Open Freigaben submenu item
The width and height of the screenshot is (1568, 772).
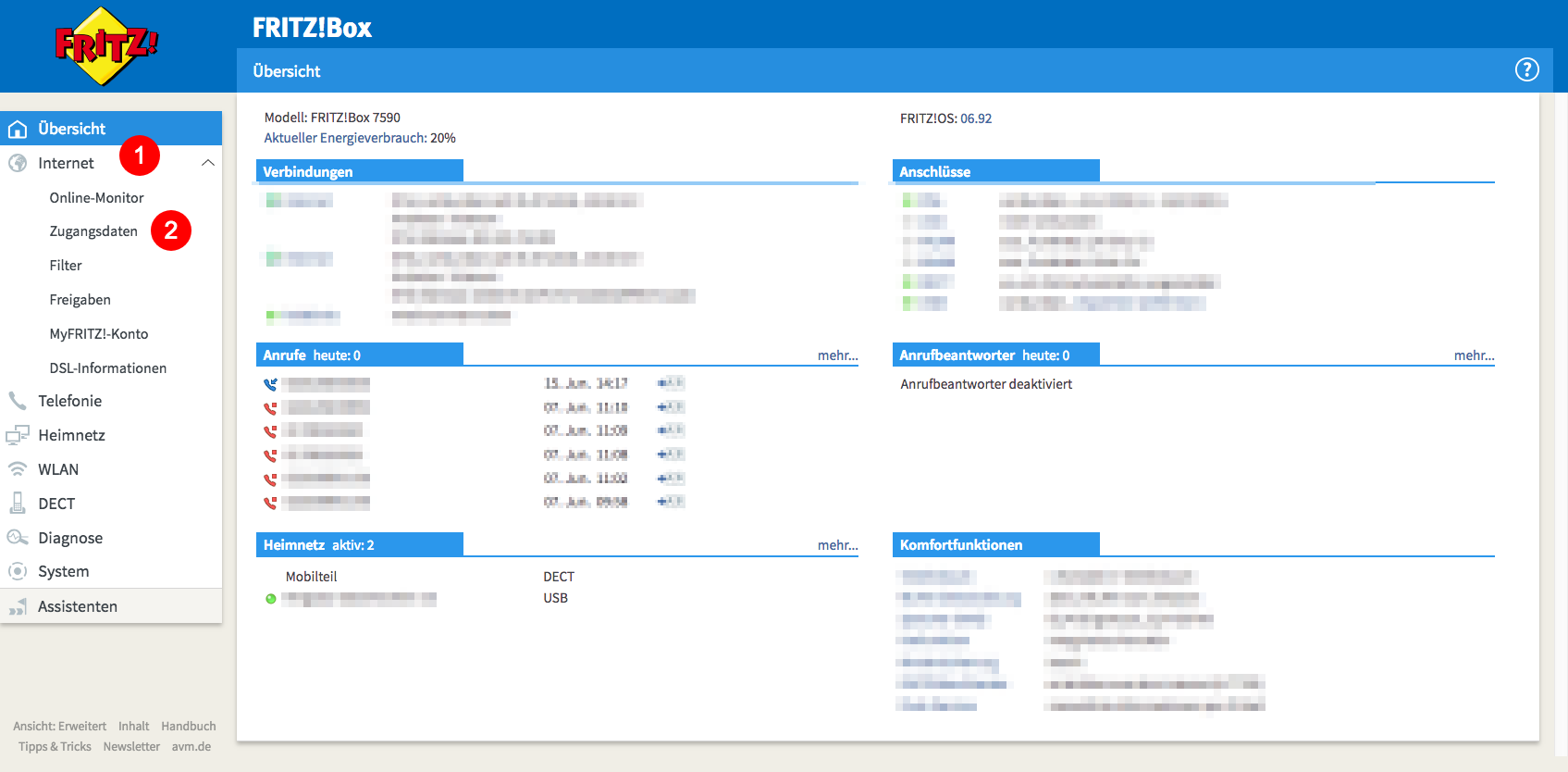pos(80,300)
